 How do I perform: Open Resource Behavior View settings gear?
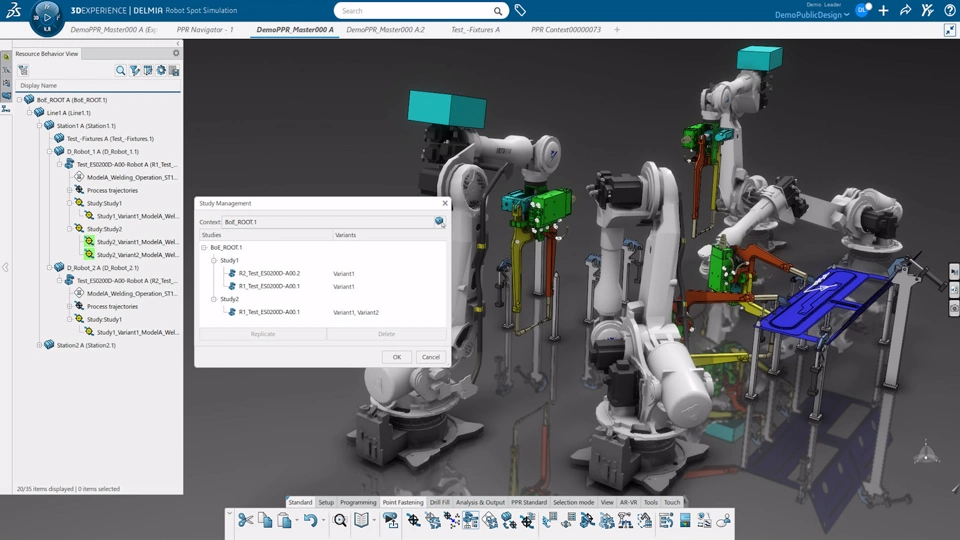176,54
